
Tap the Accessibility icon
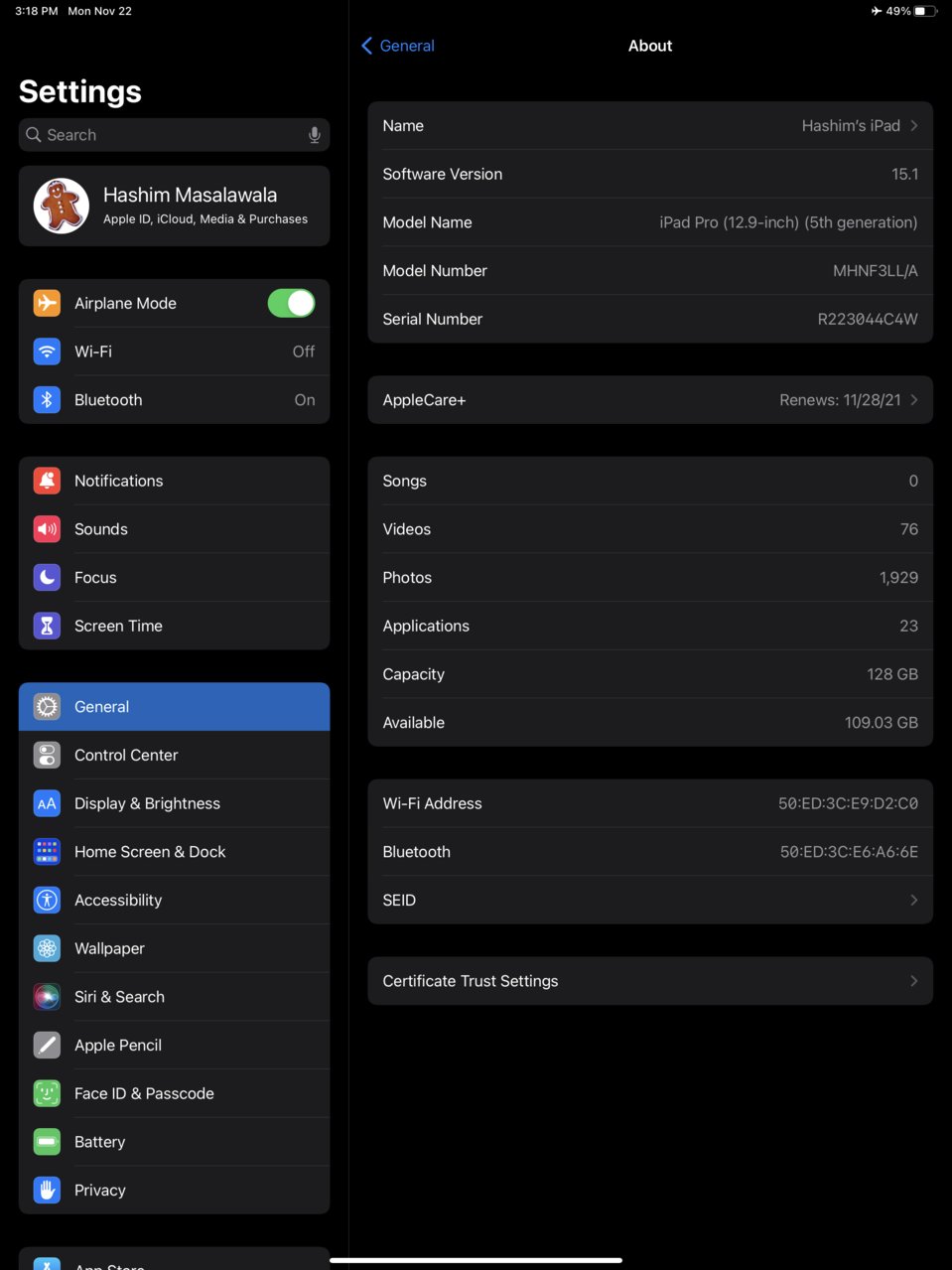[x=47, y=901]
